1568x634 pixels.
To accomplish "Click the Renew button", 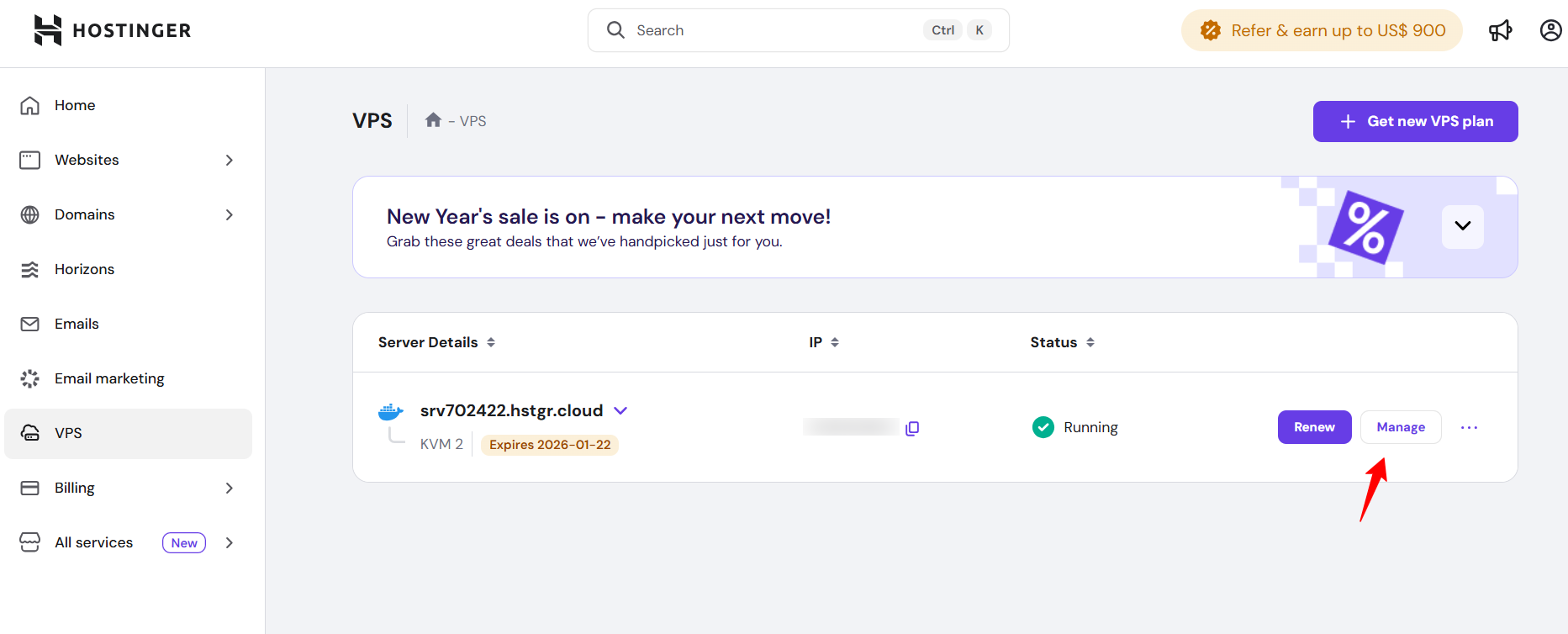I will pyautogui.click(x=1314, y=427).
